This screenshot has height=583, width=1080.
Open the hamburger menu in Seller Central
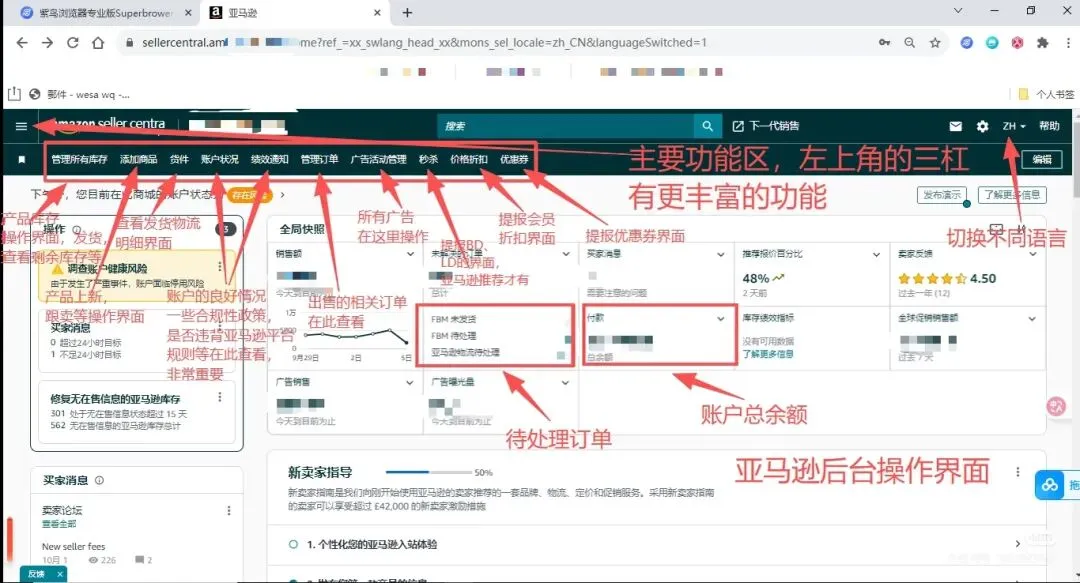coord(21,126)
